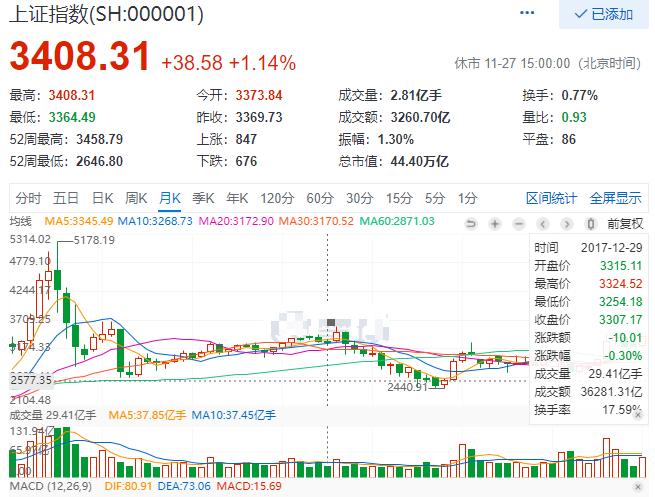Switch to the 60分 tab
The height and width of the screenshot is (497, 655).
pyautogui.click(x=320, y=198)
